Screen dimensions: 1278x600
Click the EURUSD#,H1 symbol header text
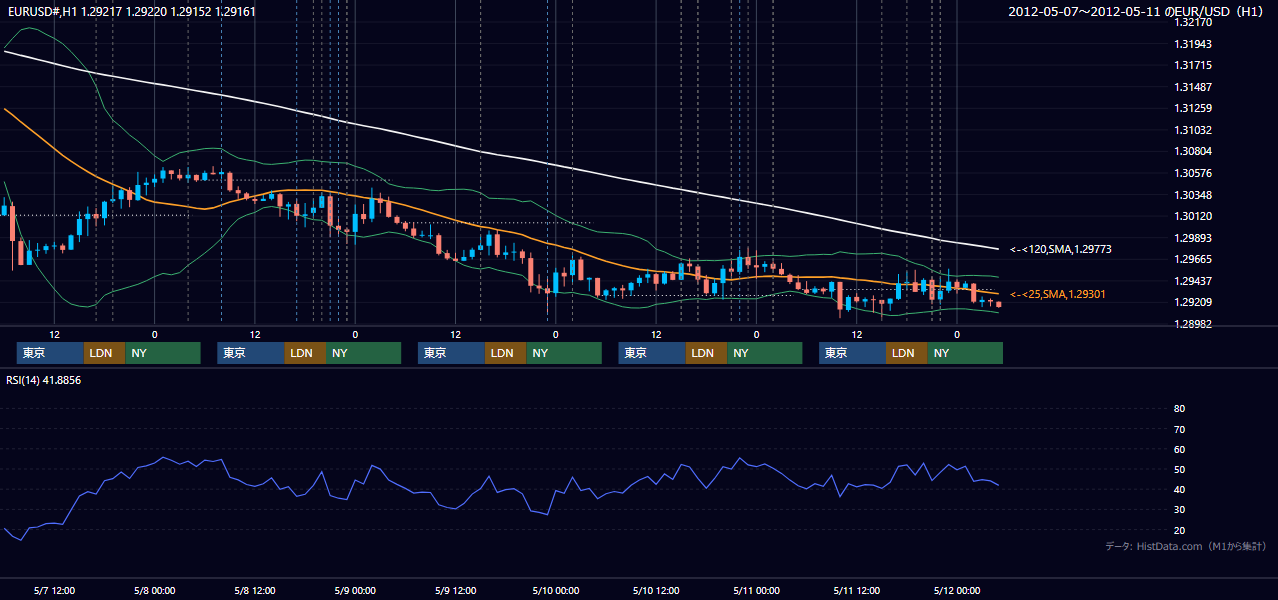pyautogui.click(x=131, y=12)
